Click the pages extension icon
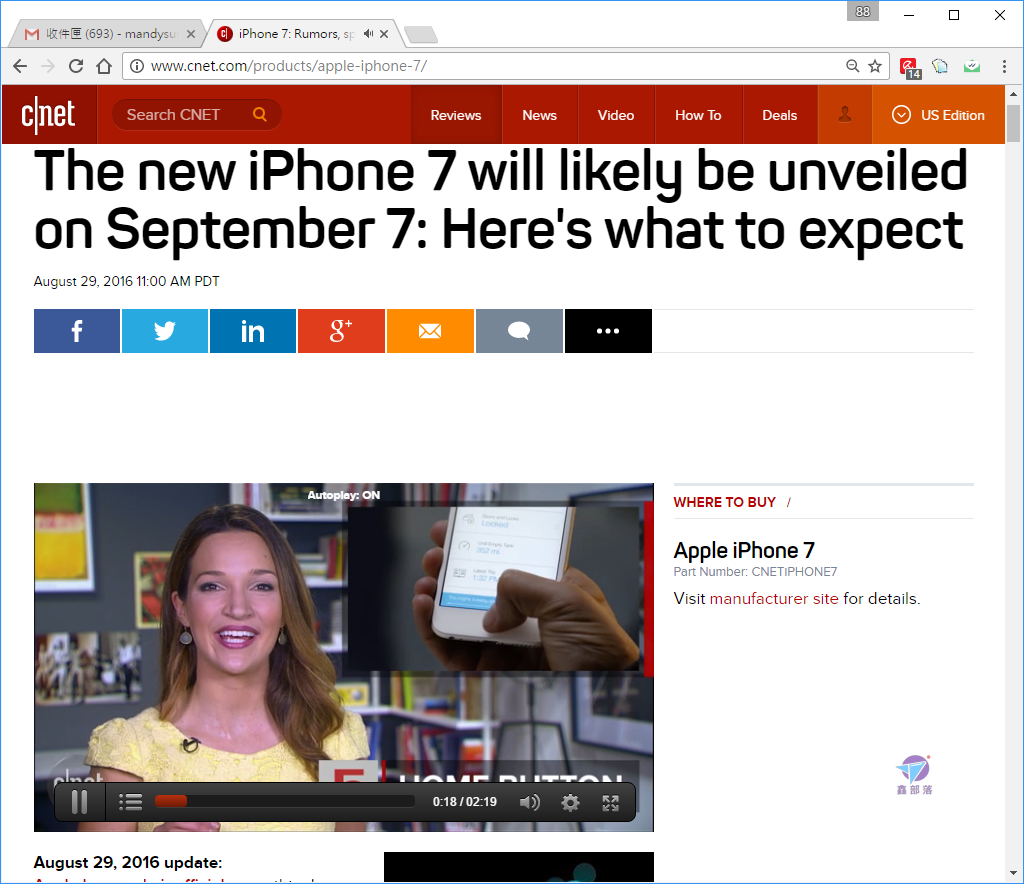The image size is (1024, 884). (x=940, y=66)
